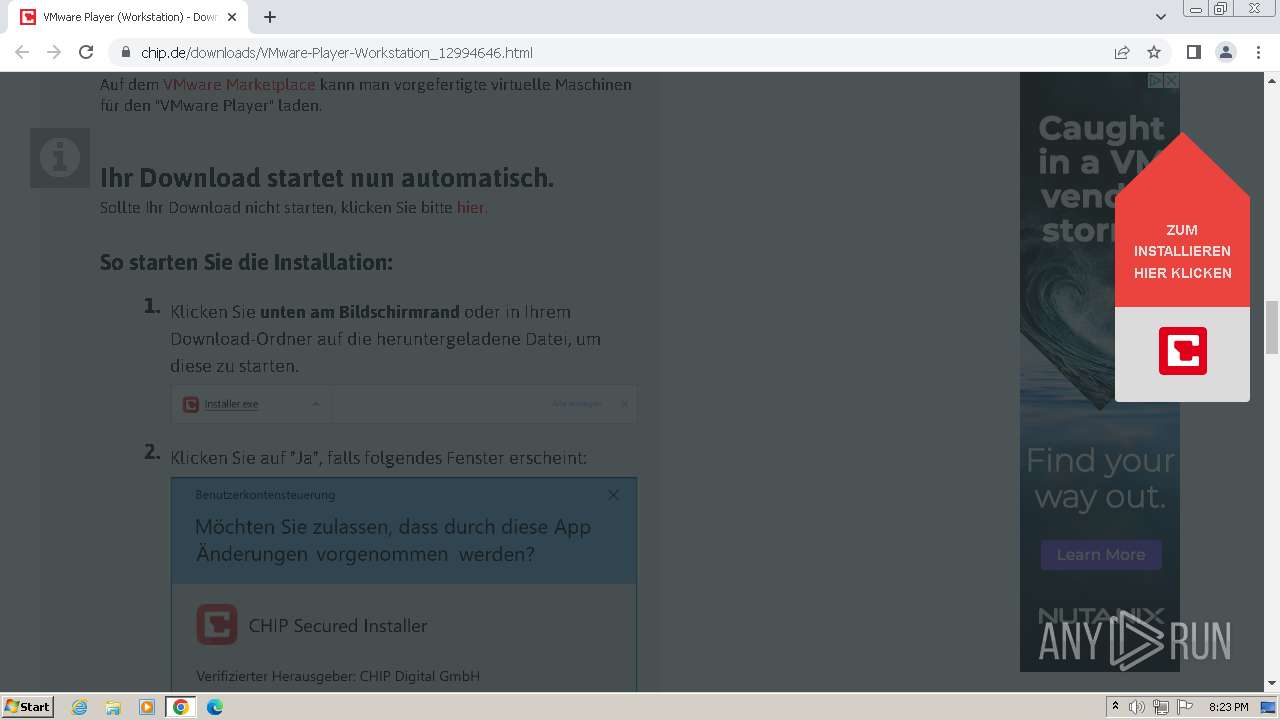Click the volume speaker tray icon
The image size is (1280, 720).
click(x=1137, y=707)
